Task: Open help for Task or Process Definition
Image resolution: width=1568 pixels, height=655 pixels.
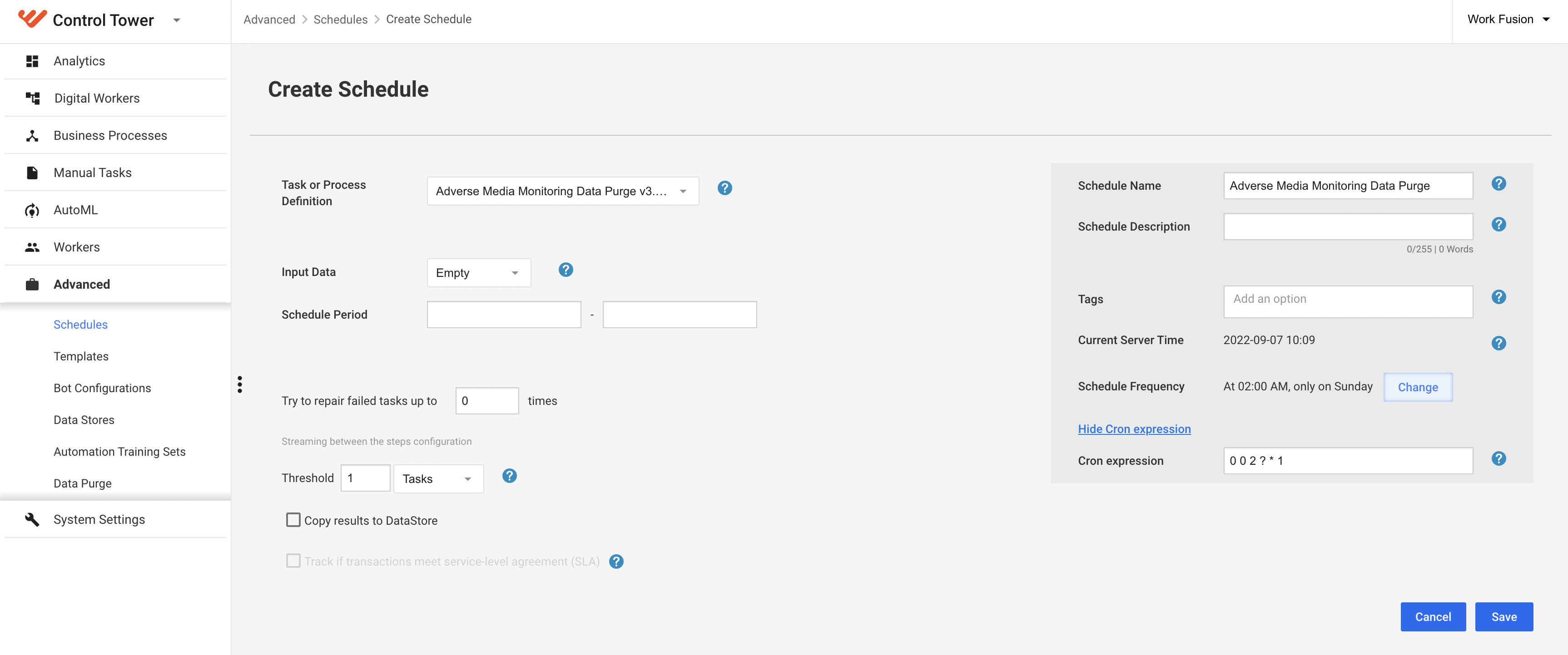Action: (x=724, y=188)
